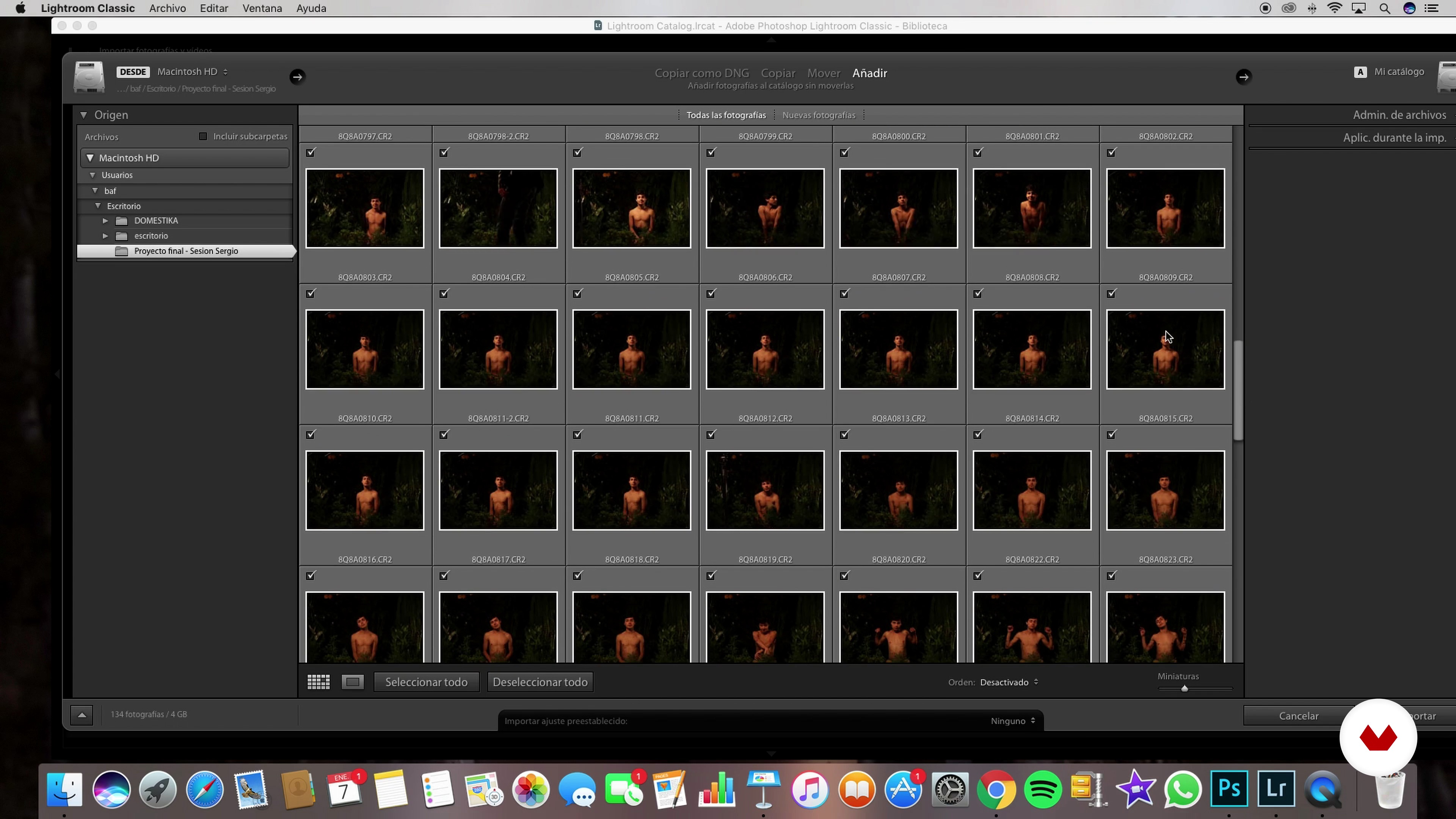
Task: Open FaceTime in the Dock
Action: 624,789
